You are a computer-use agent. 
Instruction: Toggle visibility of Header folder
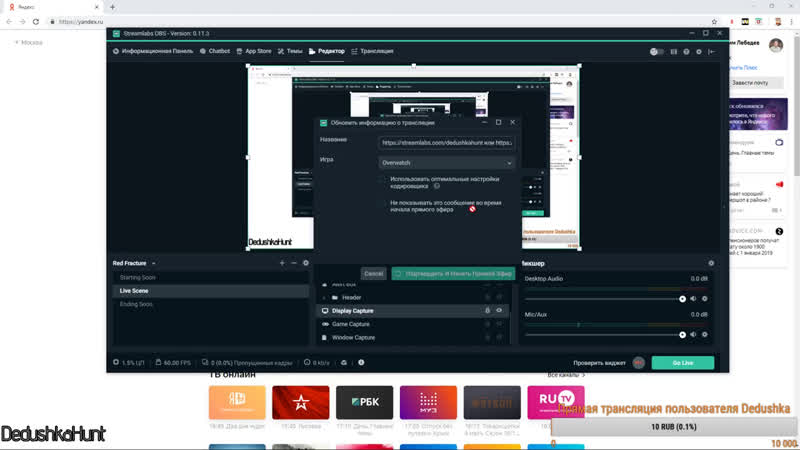click(x=499, y=297)
